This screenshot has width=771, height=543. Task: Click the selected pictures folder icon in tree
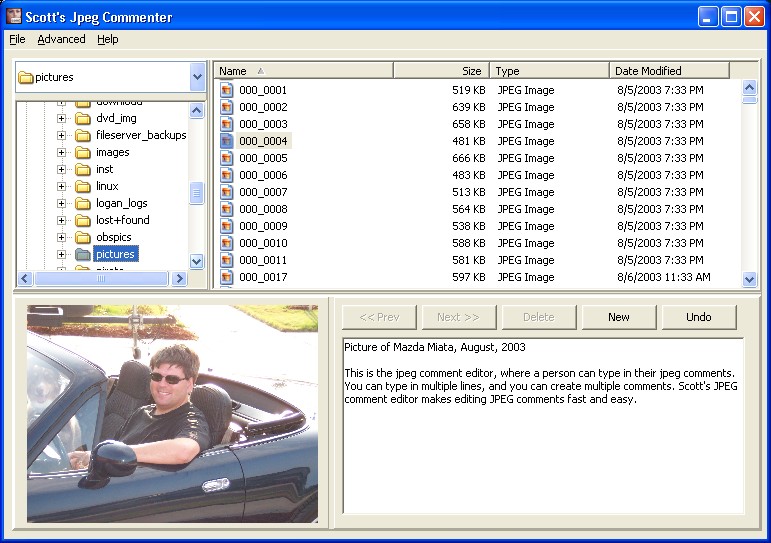click(83, 254)
